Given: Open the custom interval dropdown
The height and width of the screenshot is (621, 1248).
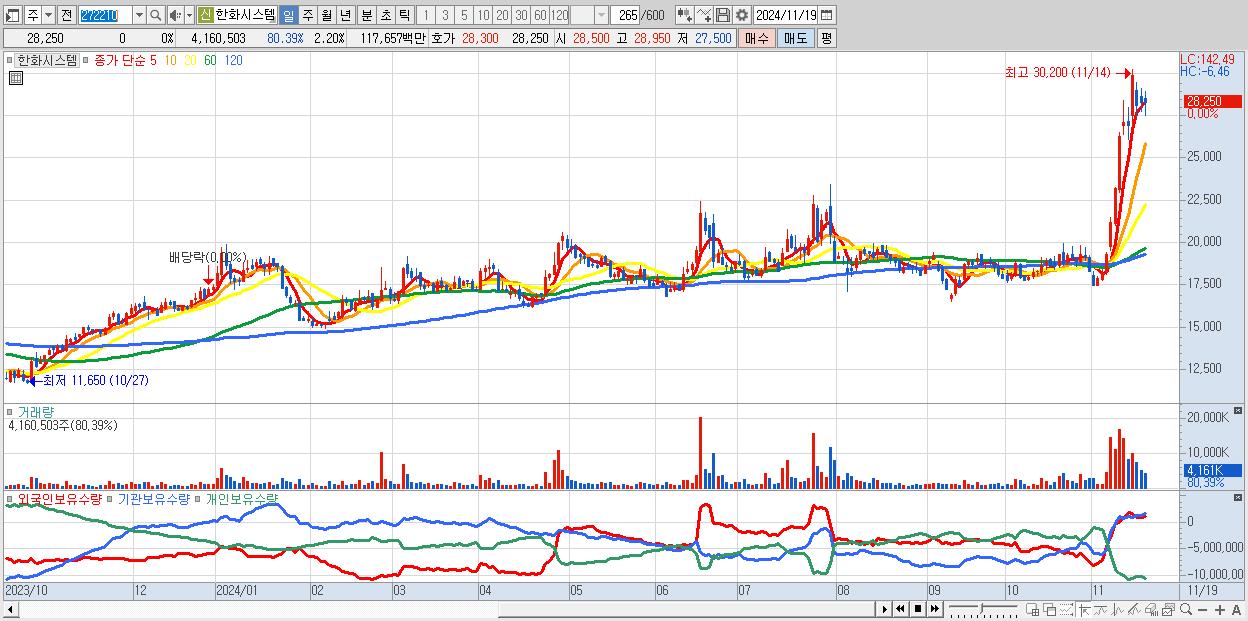Looking at the screenshot, I should [x=601, y=15].
